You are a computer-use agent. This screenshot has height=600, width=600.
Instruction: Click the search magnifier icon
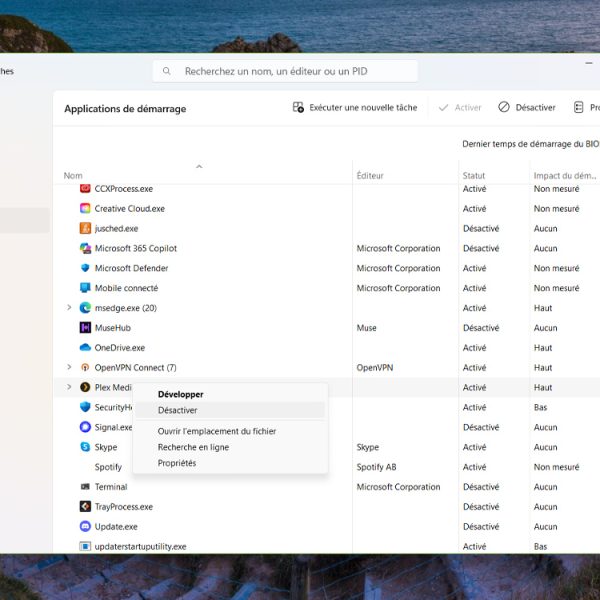[x=166, y=71]
